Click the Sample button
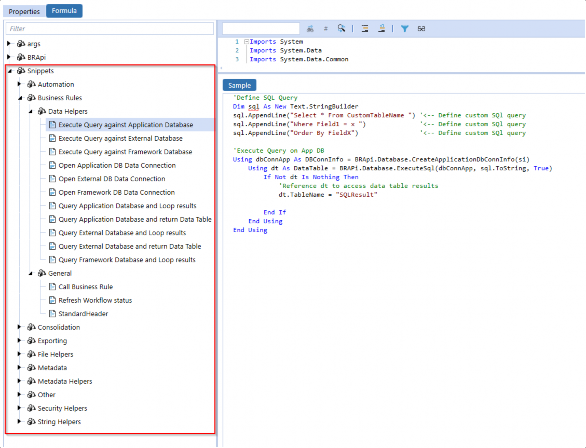Image resolution: width=586 pixels, height=448 pixels. 240,85
